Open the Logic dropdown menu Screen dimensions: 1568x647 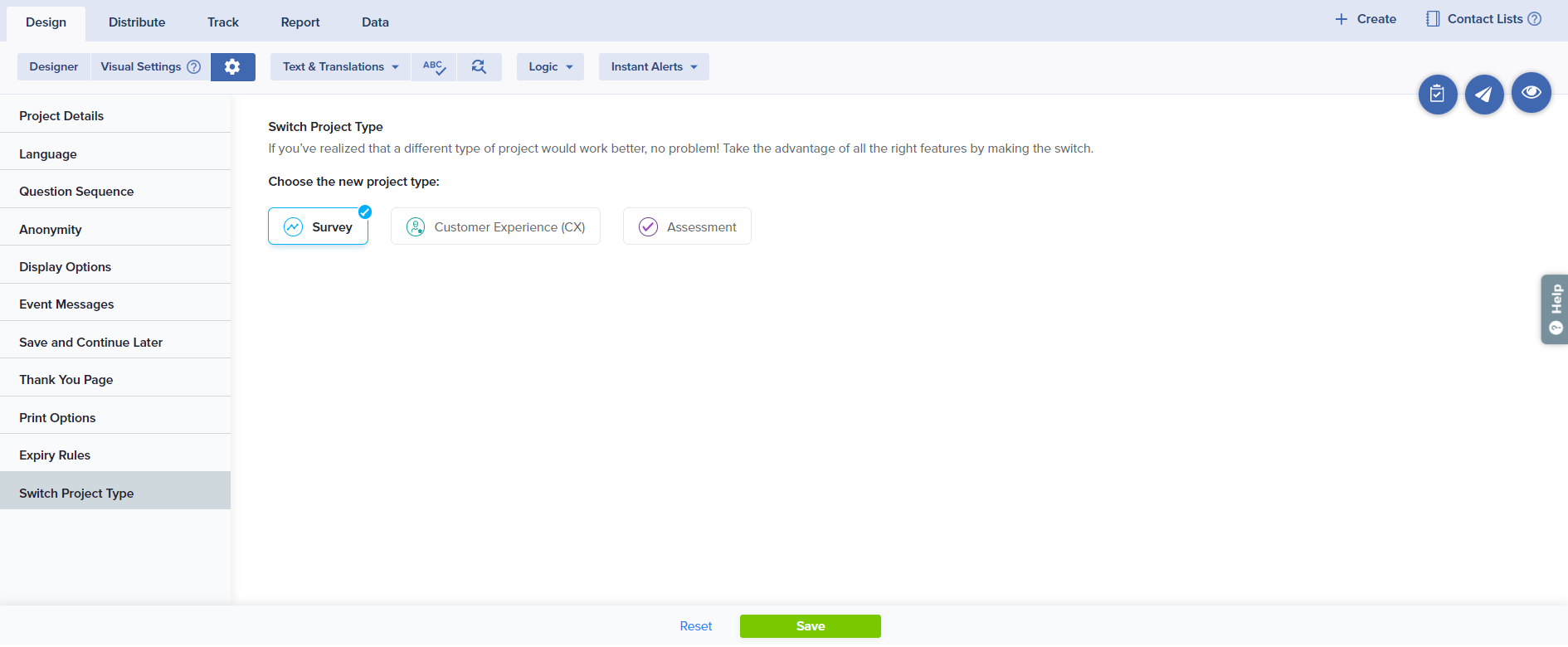pyautogui.click(x=550, y=67)
